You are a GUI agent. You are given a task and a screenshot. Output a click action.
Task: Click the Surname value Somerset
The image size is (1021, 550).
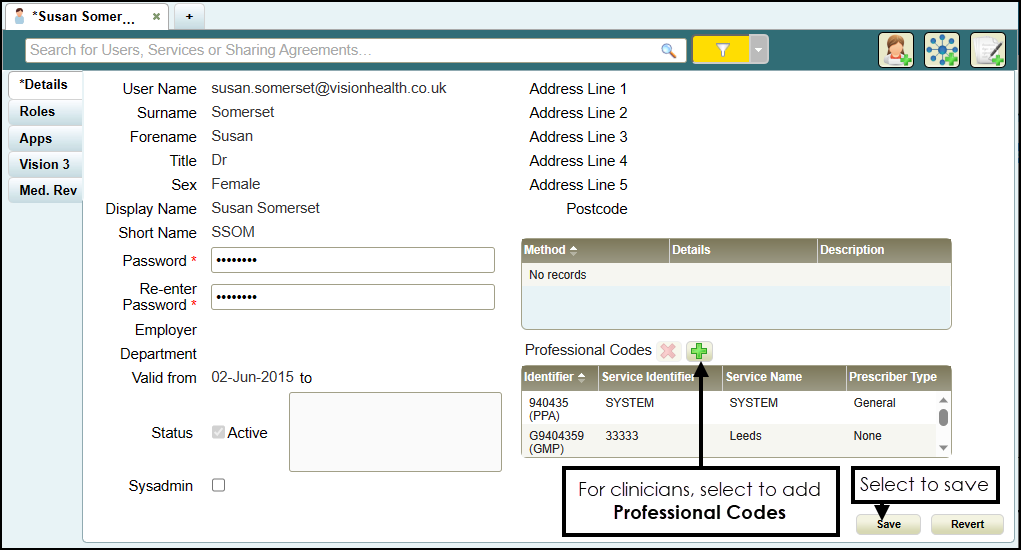tap(243, 112)
